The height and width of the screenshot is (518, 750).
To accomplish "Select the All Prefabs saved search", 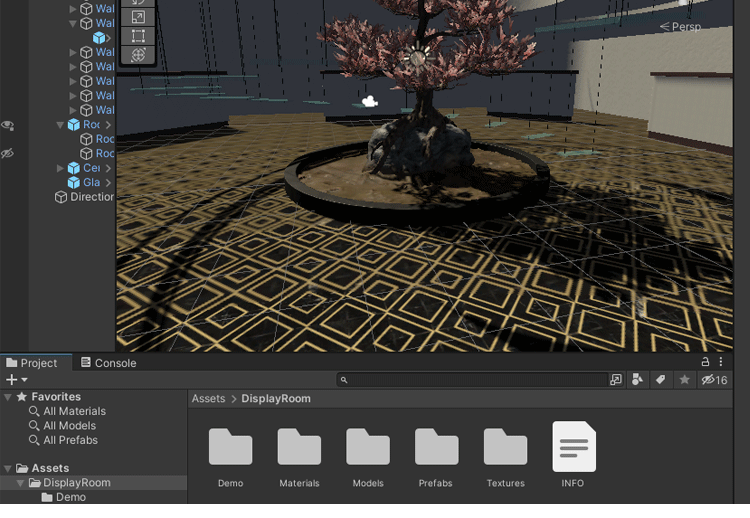I will coord(70,440).
